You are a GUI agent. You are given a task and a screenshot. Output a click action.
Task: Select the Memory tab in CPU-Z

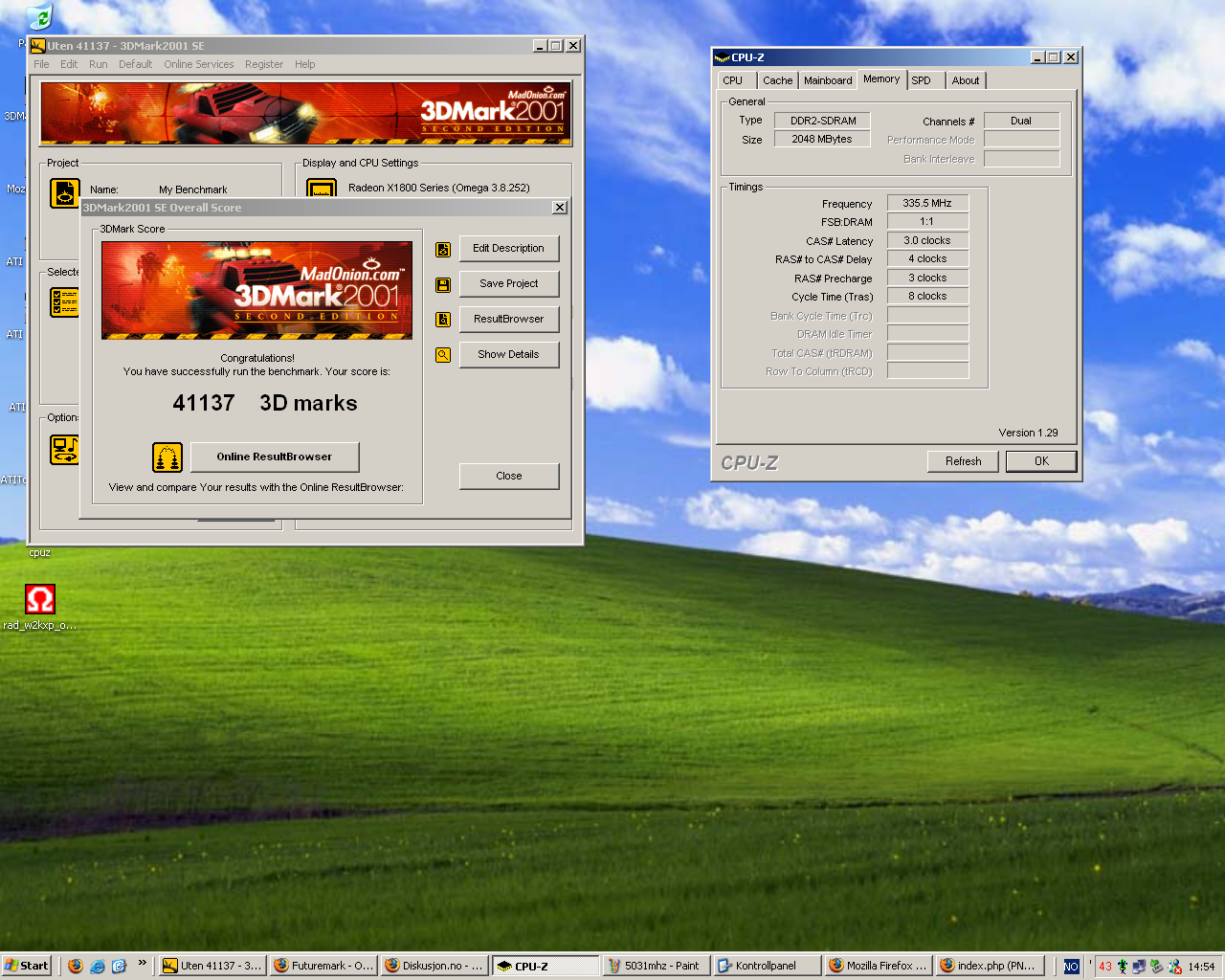point(881,79)
